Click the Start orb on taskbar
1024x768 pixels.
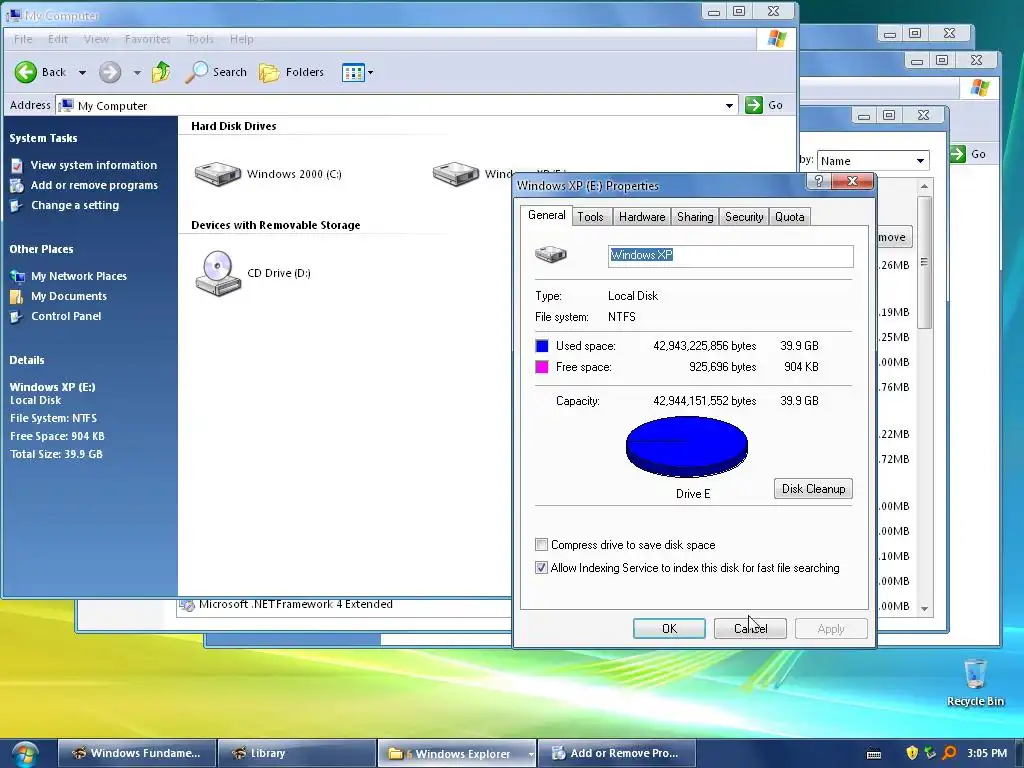25,754
